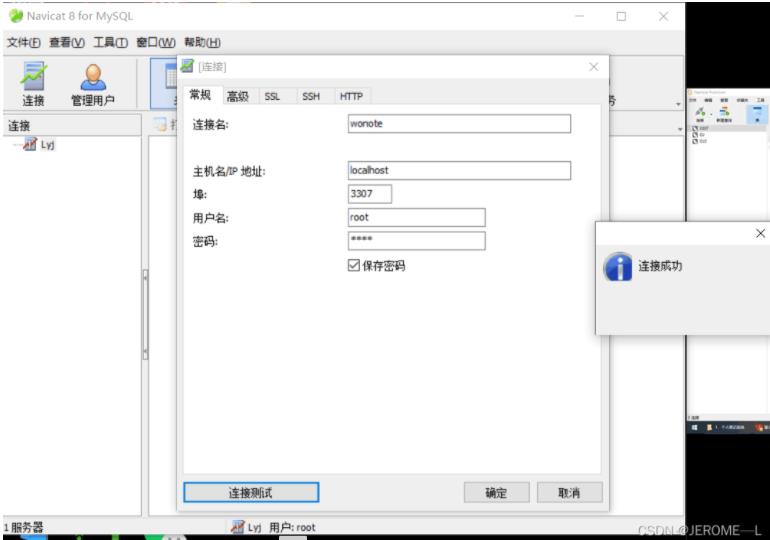The height and width of the screenshot is (540, 770).
Task: Switch to the SSH tab
Action: click(311, 96)
